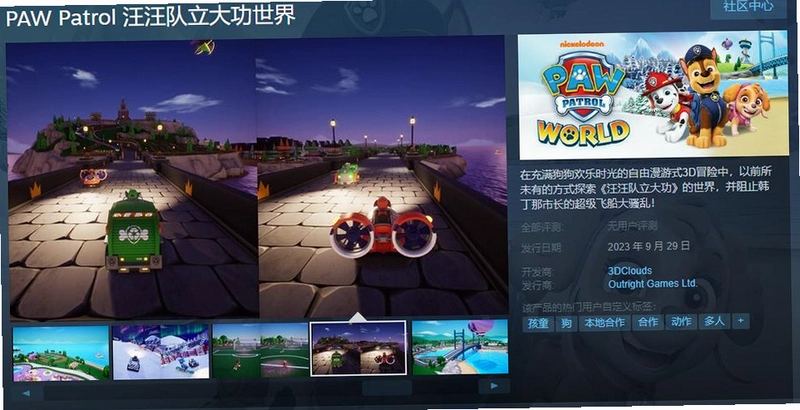
Task: Add a new tag with the plus button
Action: 740,321
